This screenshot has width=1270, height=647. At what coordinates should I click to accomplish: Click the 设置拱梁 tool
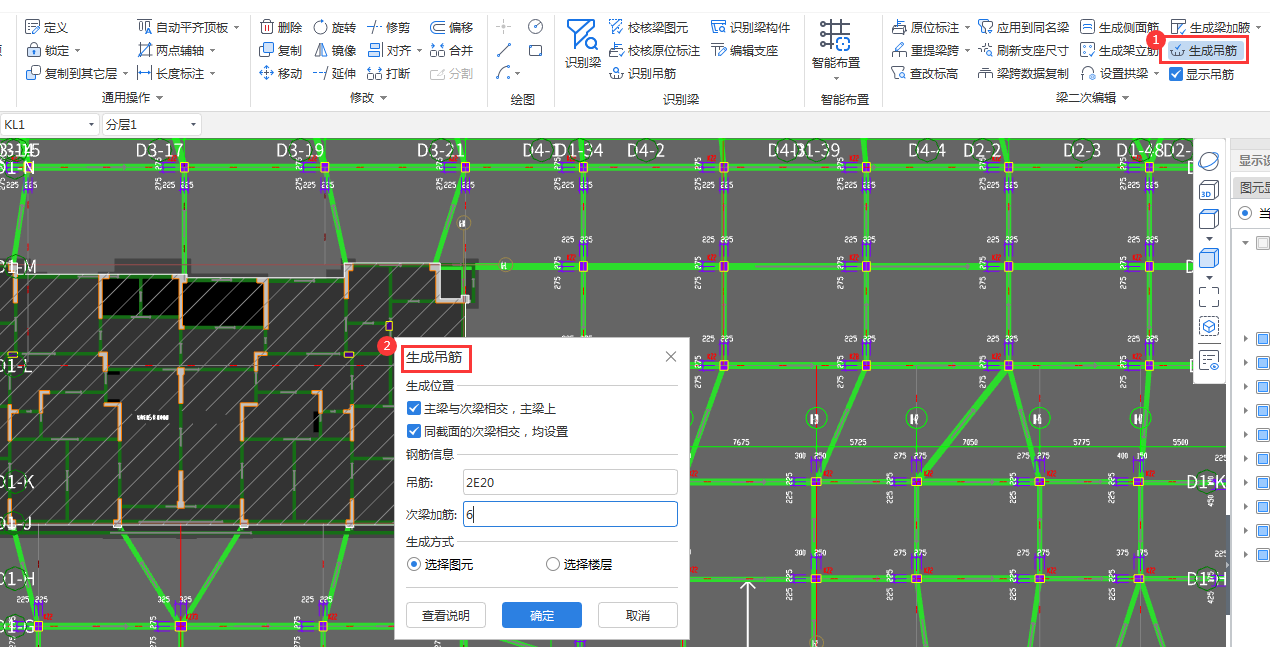tap(1115, 73)
